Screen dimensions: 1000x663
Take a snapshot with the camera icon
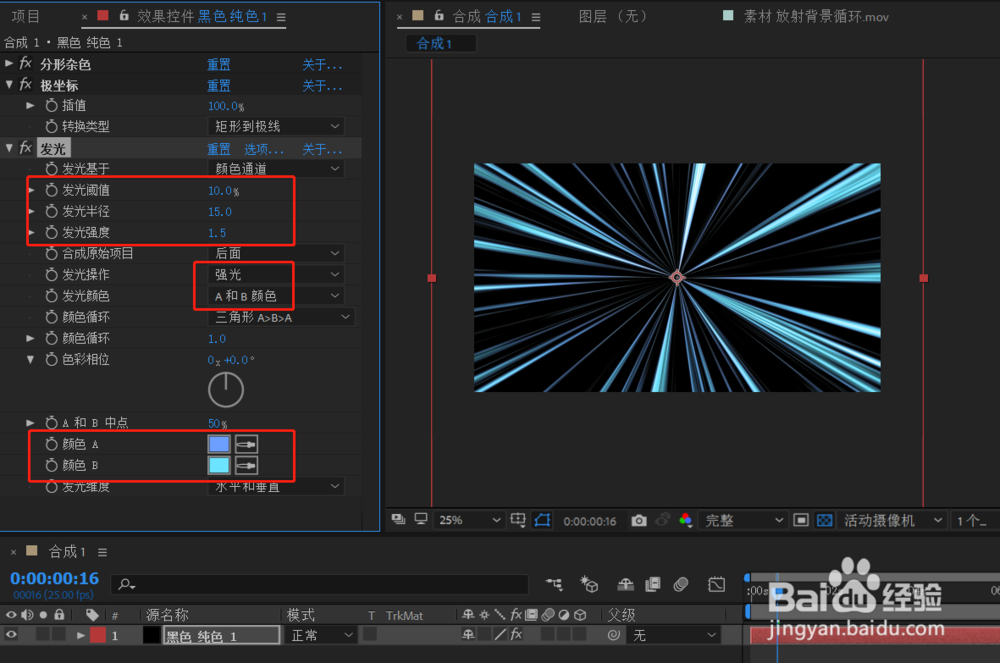(x=638, y=521)
